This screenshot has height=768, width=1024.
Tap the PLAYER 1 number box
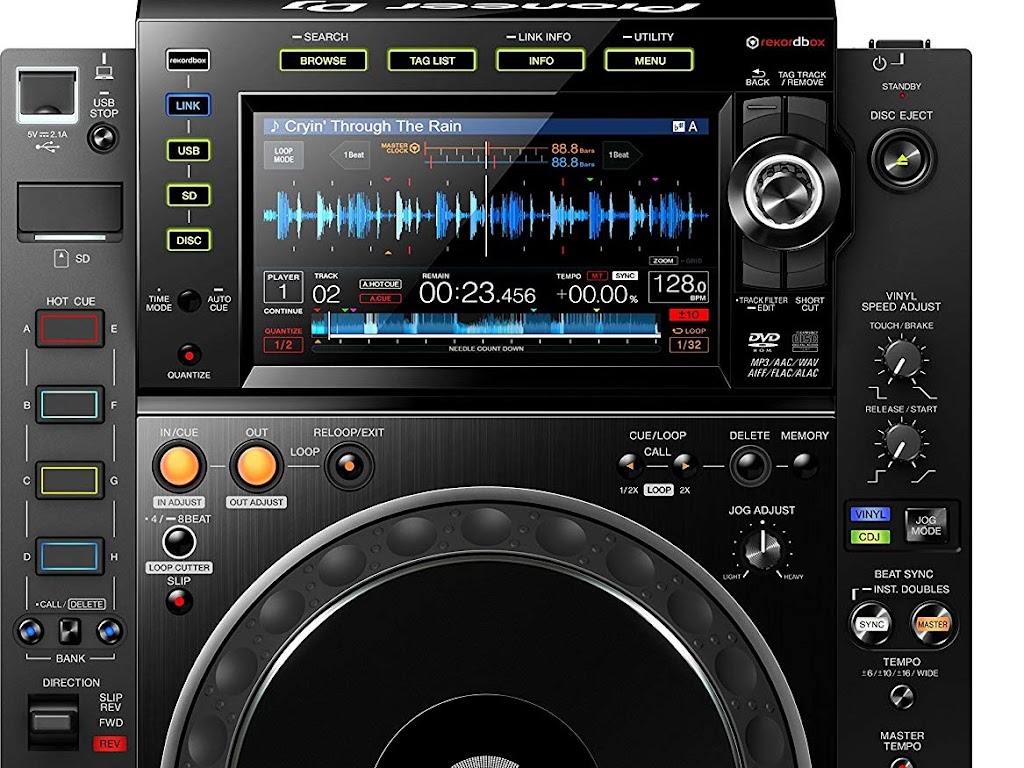[283, 287]
